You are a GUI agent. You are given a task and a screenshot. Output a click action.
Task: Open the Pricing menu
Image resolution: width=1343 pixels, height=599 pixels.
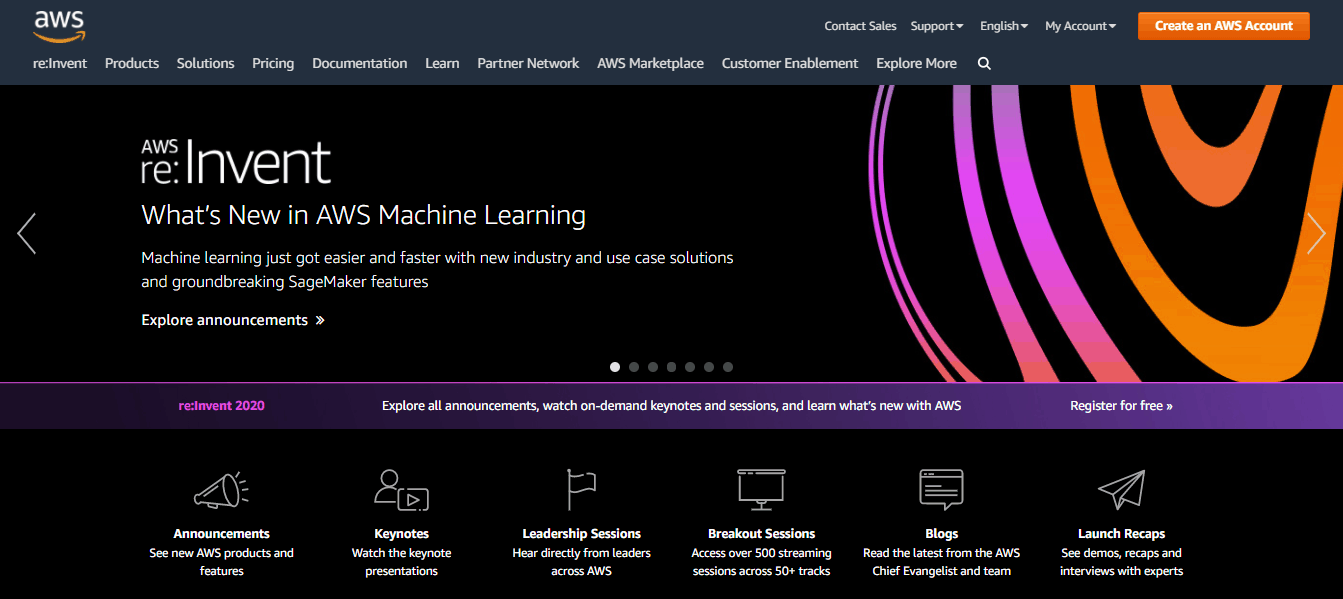click(x=273, y=63)
